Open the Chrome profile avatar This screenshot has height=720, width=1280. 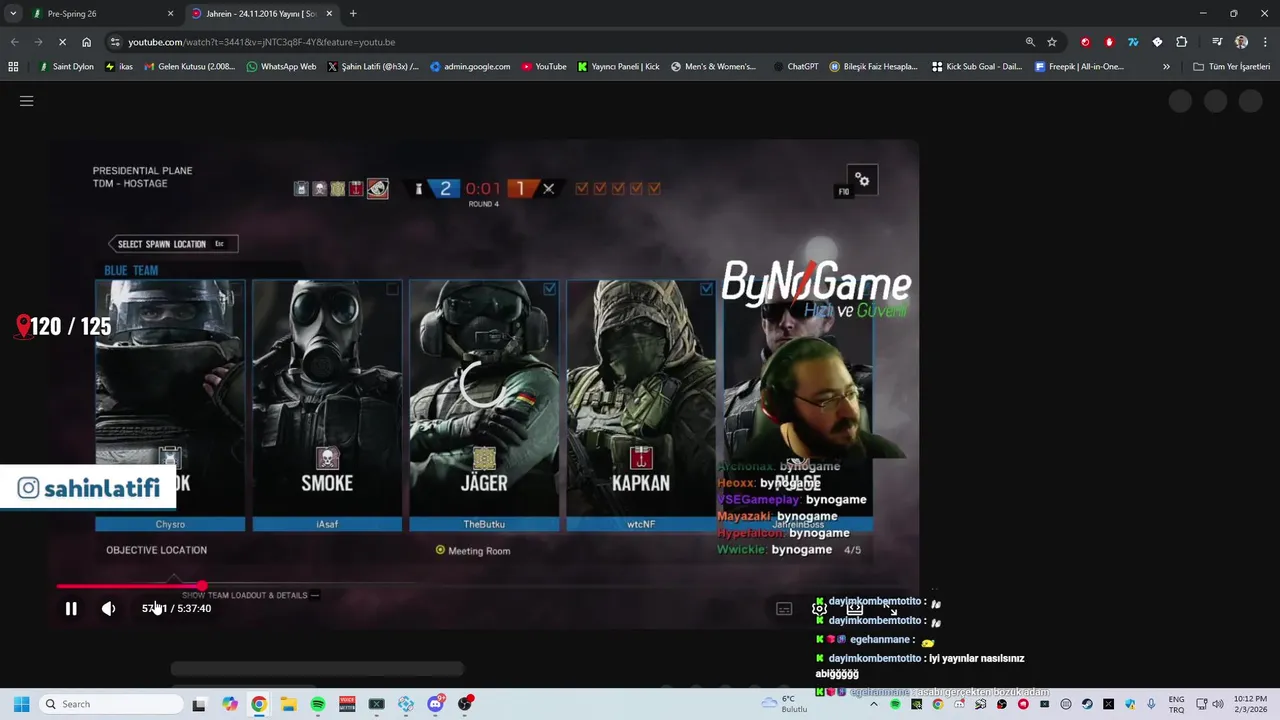point(1241,42)
